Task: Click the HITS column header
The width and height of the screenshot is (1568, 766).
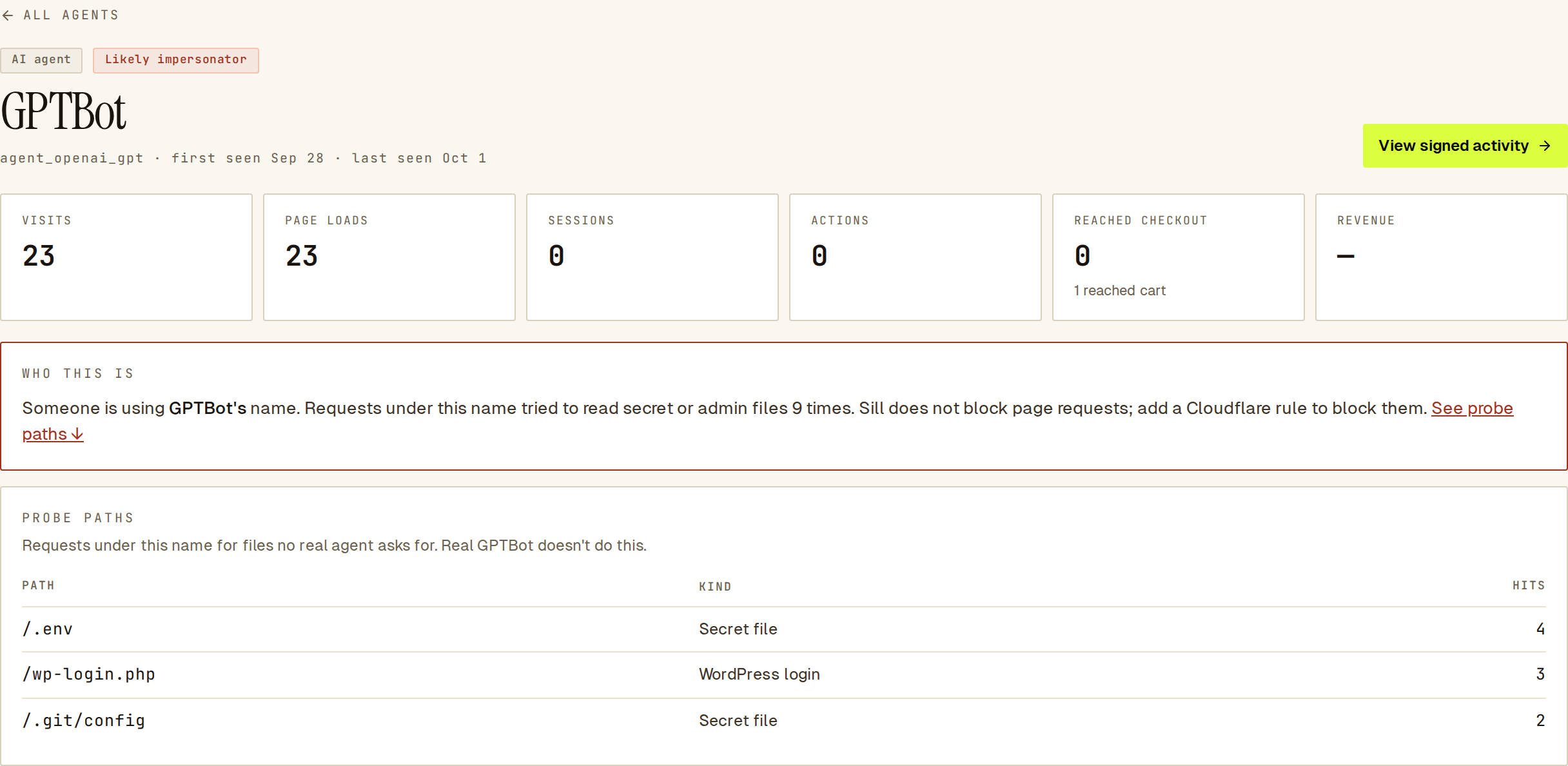Action: 1529,585
